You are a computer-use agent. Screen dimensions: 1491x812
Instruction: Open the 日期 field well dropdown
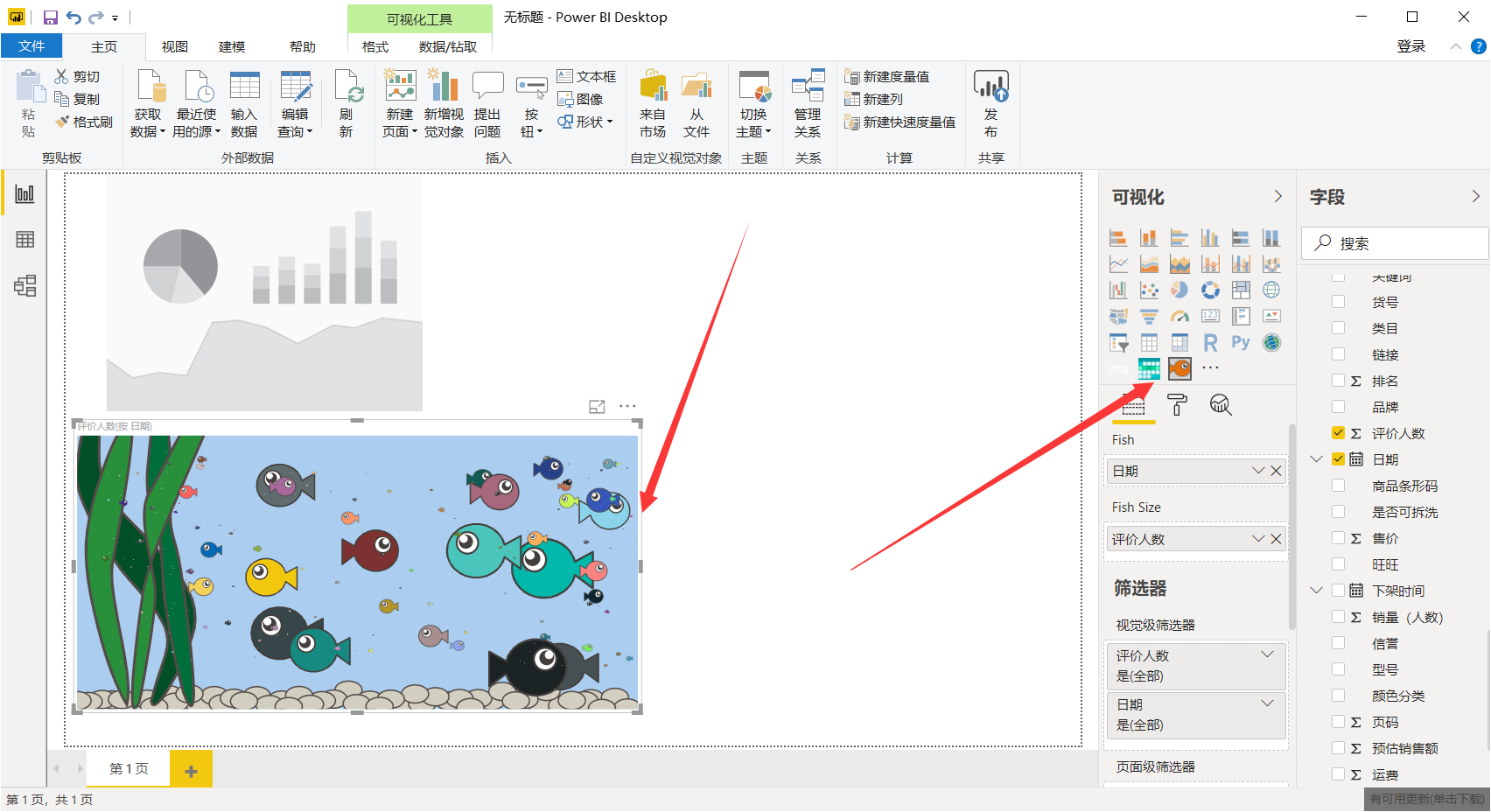(1257, 470)
